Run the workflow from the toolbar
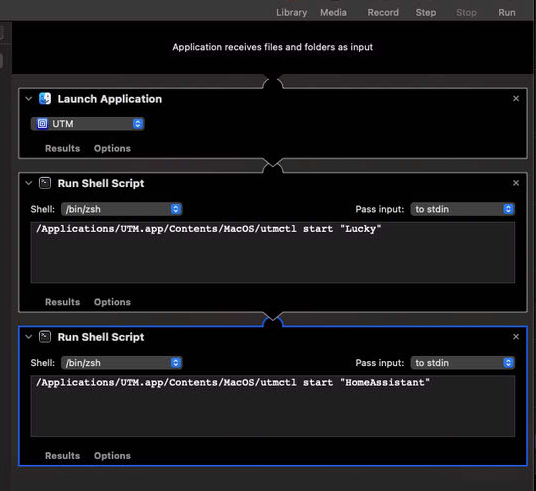The height and width of the screenshot is (491, 536). [x=507, y=13]
